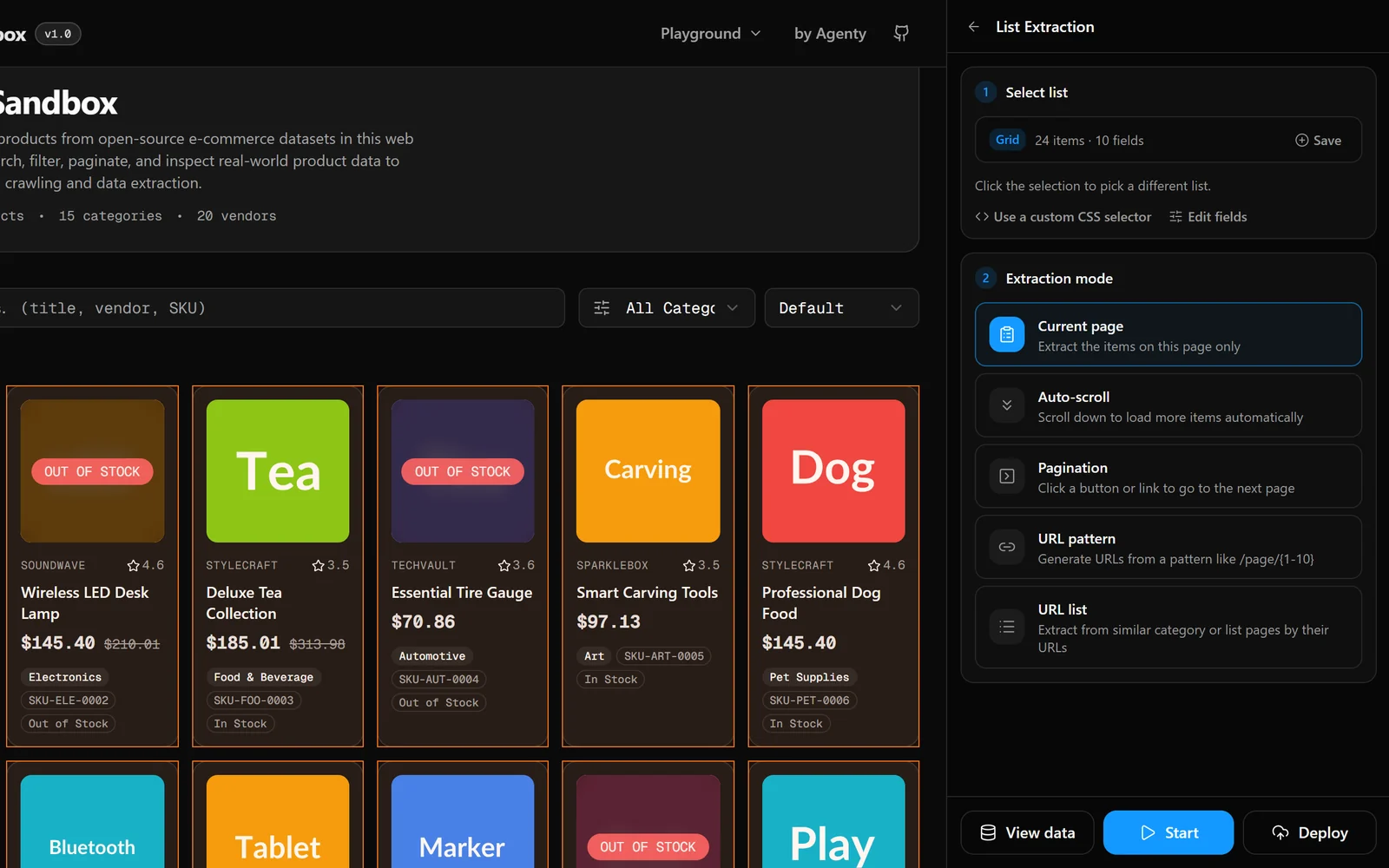Click the Art category tag
The image size is (1389, 868).
click(x=595, y=656)
